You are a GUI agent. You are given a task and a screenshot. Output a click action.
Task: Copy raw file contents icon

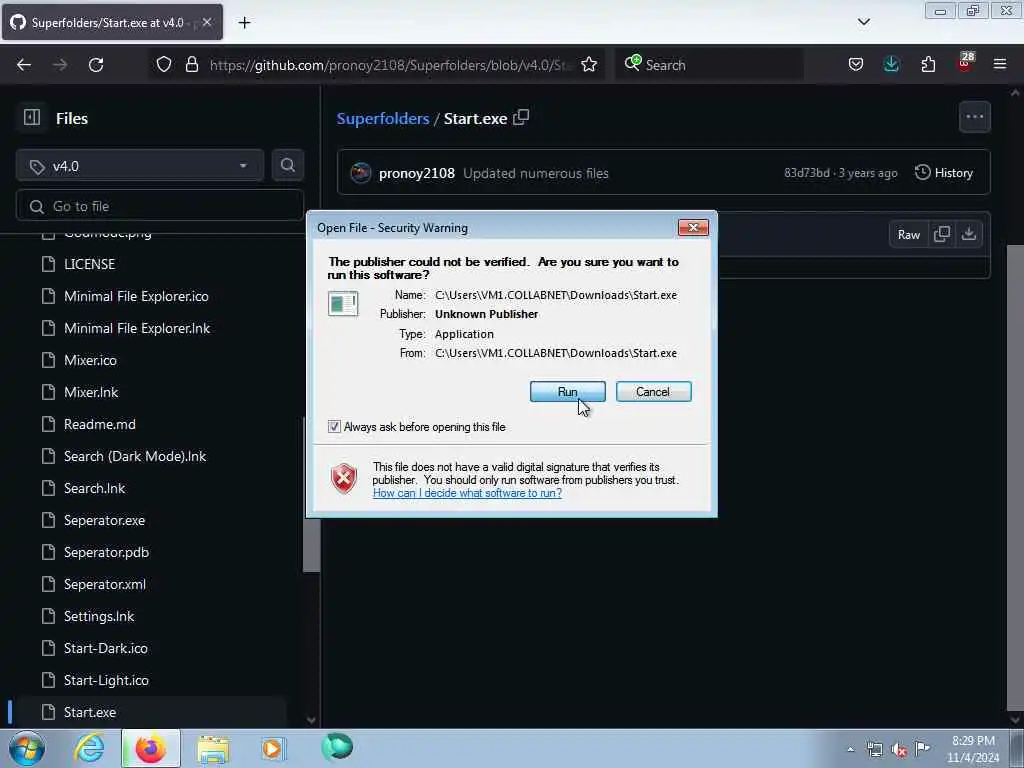pos(942,234)
